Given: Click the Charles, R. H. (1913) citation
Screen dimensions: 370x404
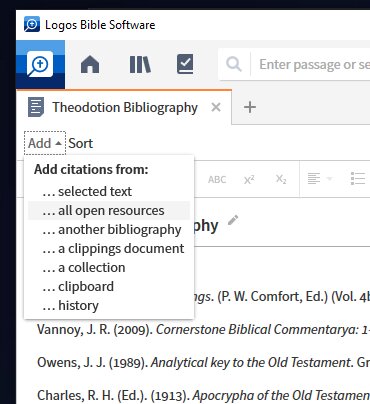Looking at the screenshot, I should [203, 395].
